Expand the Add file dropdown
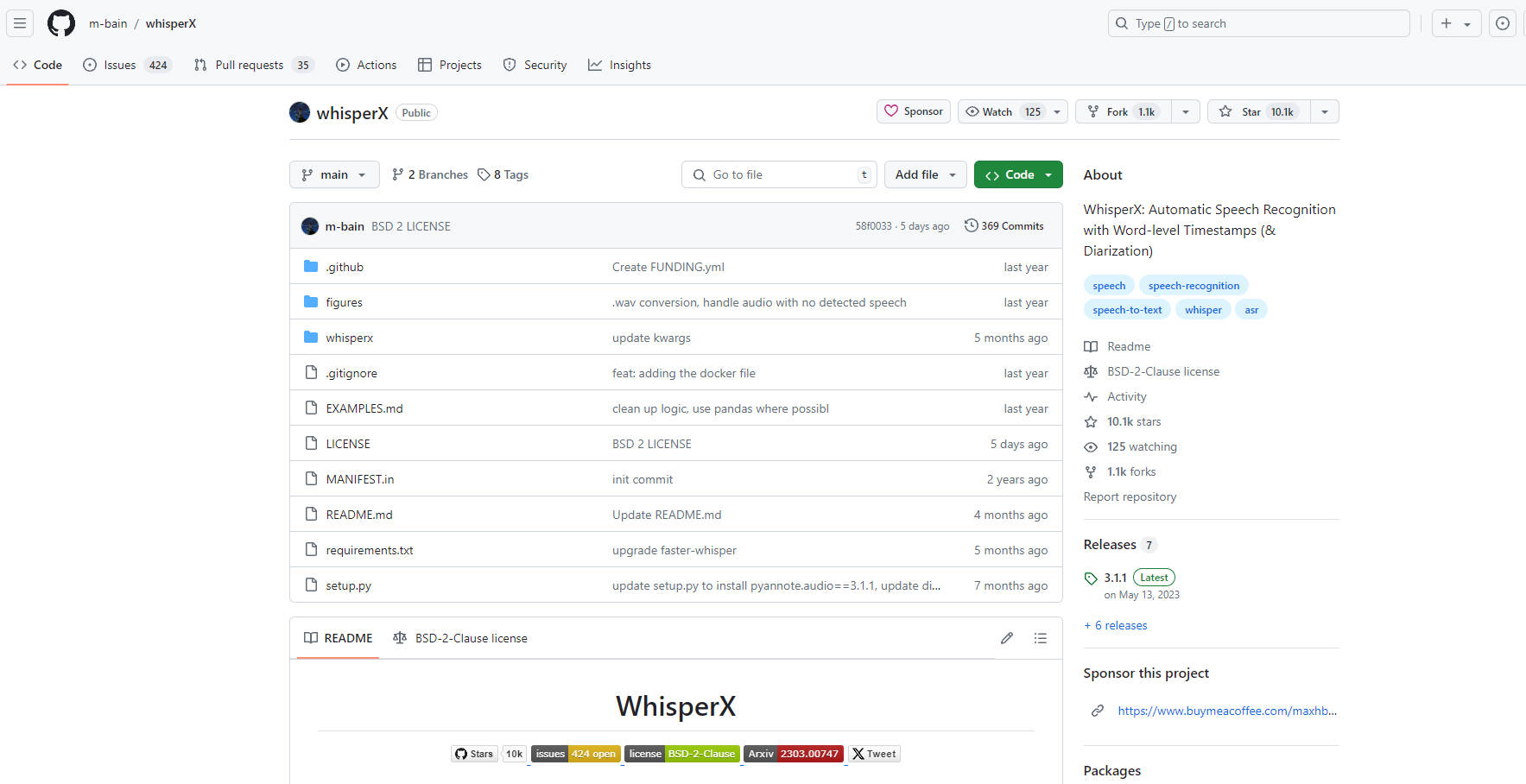 pyautogui.click(x=925, y=174)
